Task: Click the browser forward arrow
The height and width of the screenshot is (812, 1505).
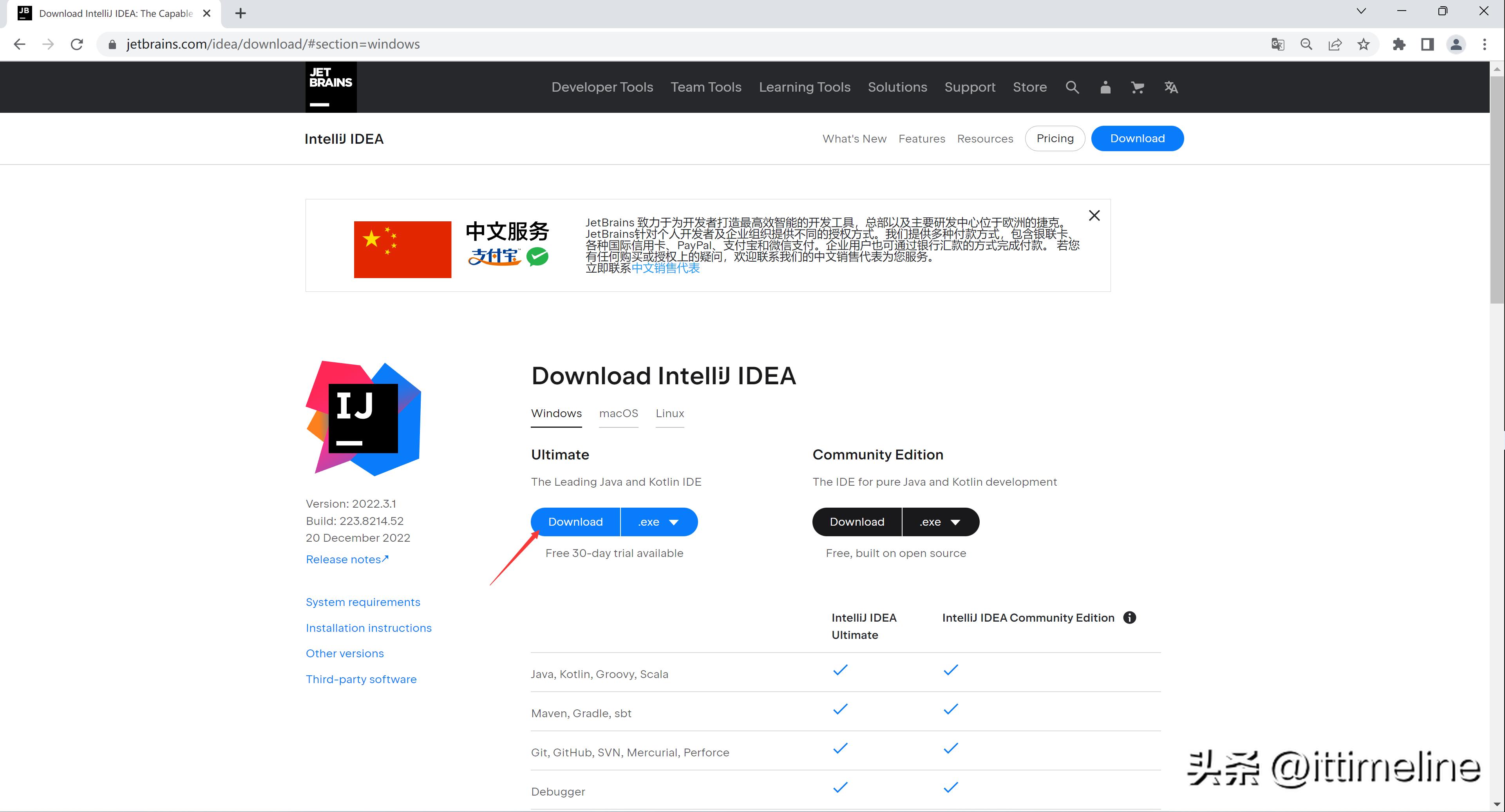Action: 48,44
